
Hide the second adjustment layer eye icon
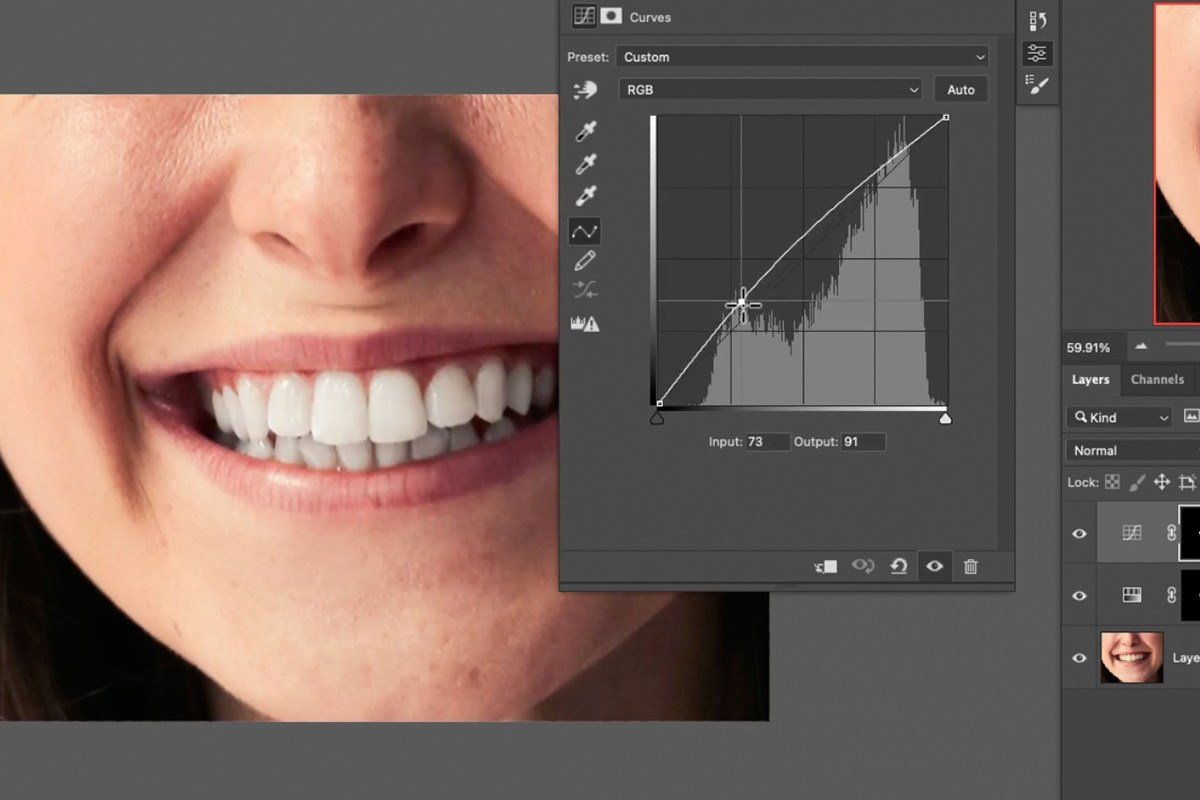click(1079, 595)
